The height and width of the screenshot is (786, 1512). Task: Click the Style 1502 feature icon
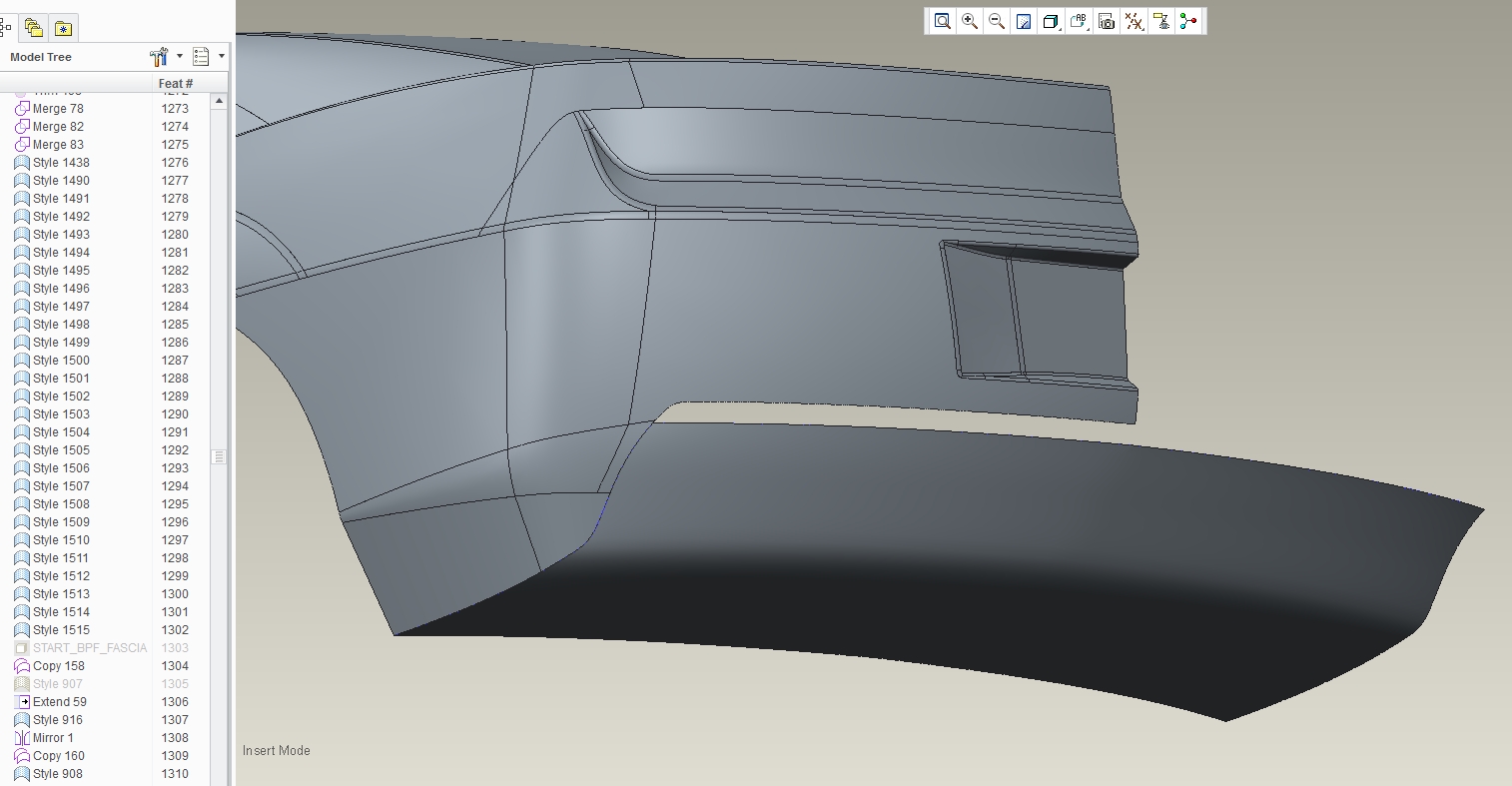pyautogui.click(x=22, y=396)
